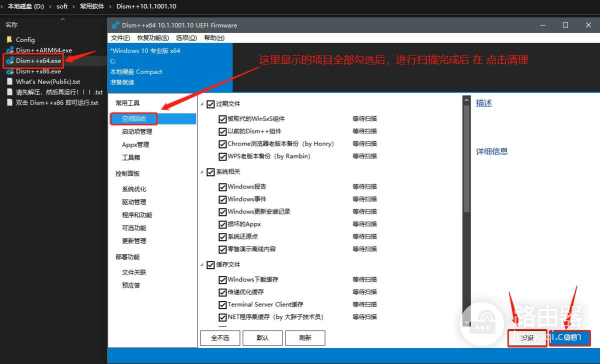
Task: Uncheck 系统还原点
Action: click(222, 237)
